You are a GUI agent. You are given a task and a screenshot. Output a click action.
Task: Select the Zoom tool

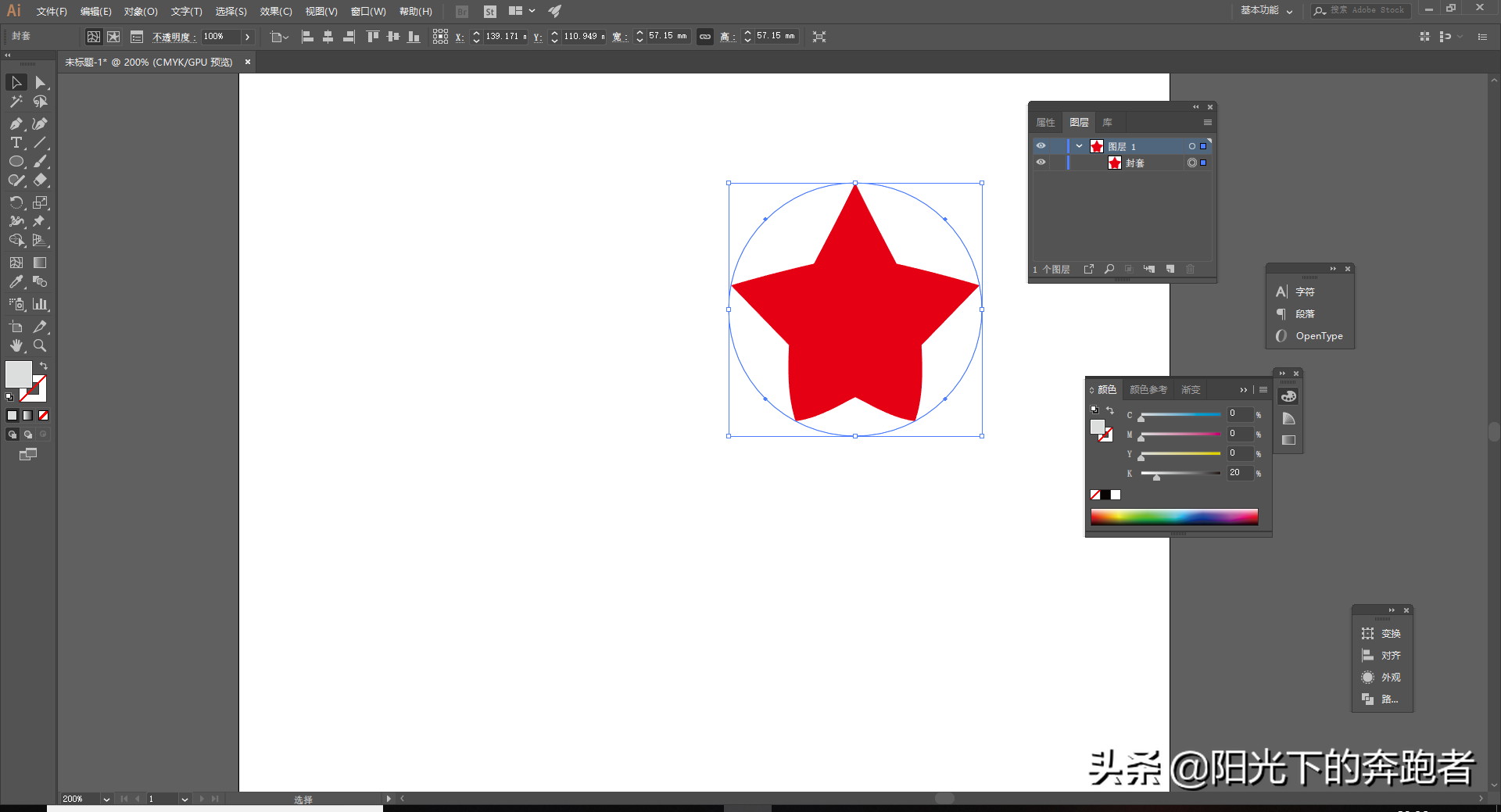[40, 345]
